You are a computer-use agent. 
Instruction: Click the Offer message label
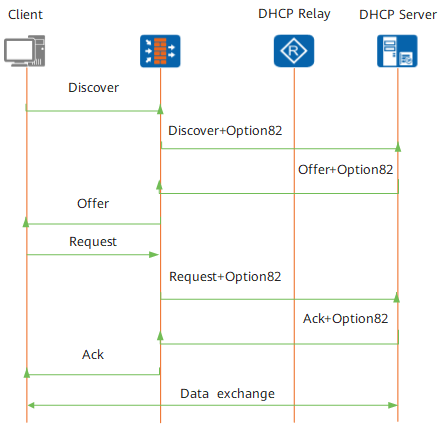tap(93, 203)
